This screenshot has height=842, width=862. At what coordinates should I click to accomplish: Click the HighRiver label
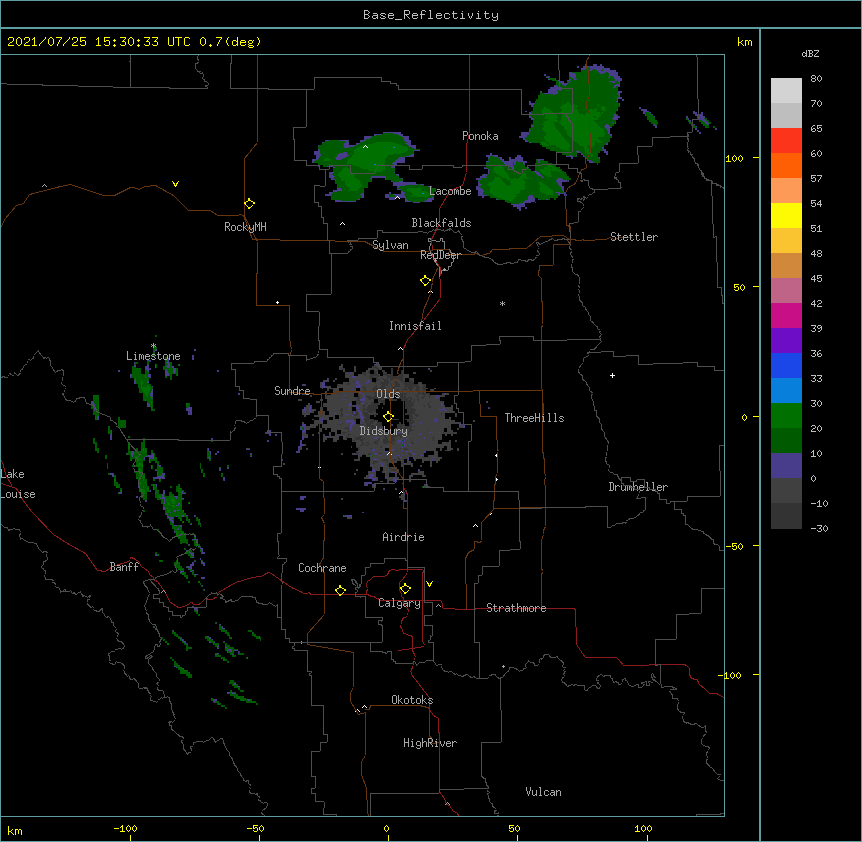[430, 743]
